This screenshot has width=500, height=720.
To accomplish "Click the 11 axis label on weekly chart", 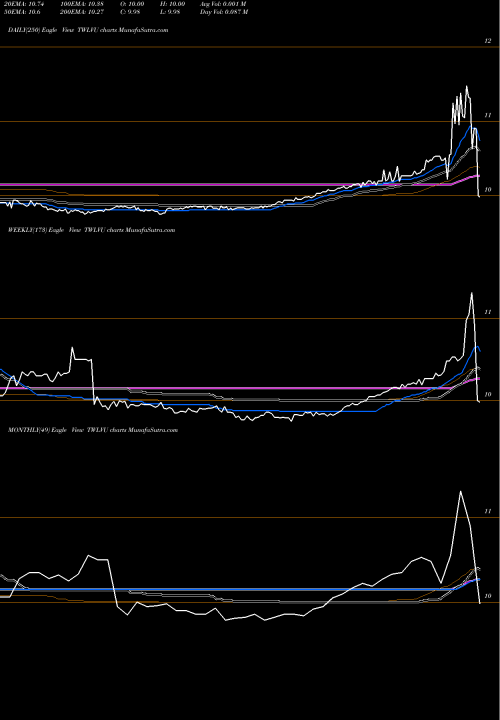I will click(x=488, y=312).
